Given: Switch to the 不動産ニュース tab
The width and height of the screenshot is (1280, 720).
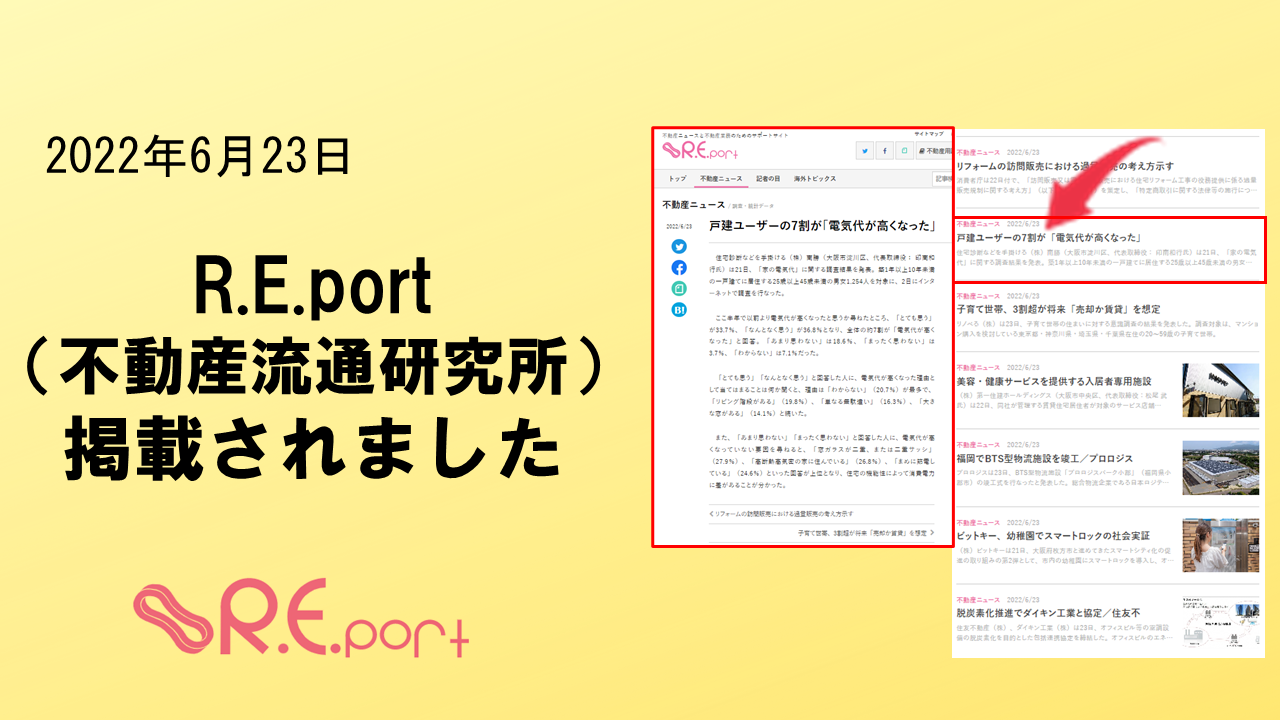Looking at the screenshot, I should point(721,178).
